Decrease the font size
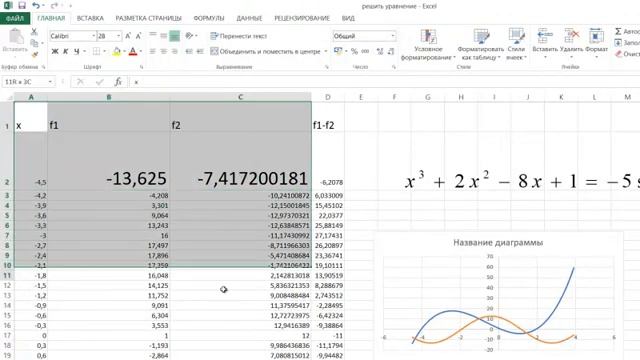 click(x=138, y=36)
